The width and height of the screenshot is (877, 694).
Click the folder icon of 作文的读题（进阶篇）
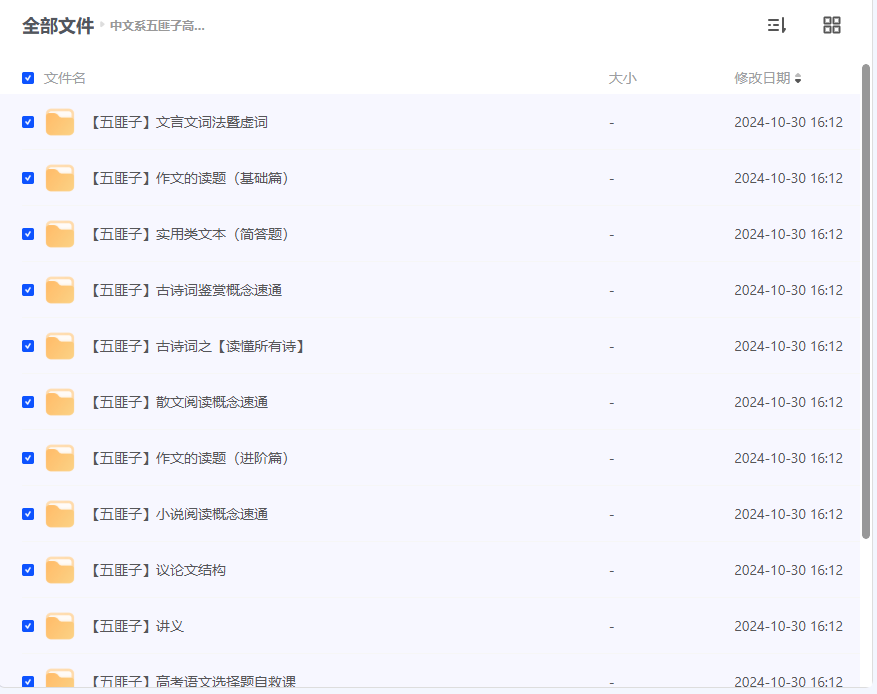point(59,457)
